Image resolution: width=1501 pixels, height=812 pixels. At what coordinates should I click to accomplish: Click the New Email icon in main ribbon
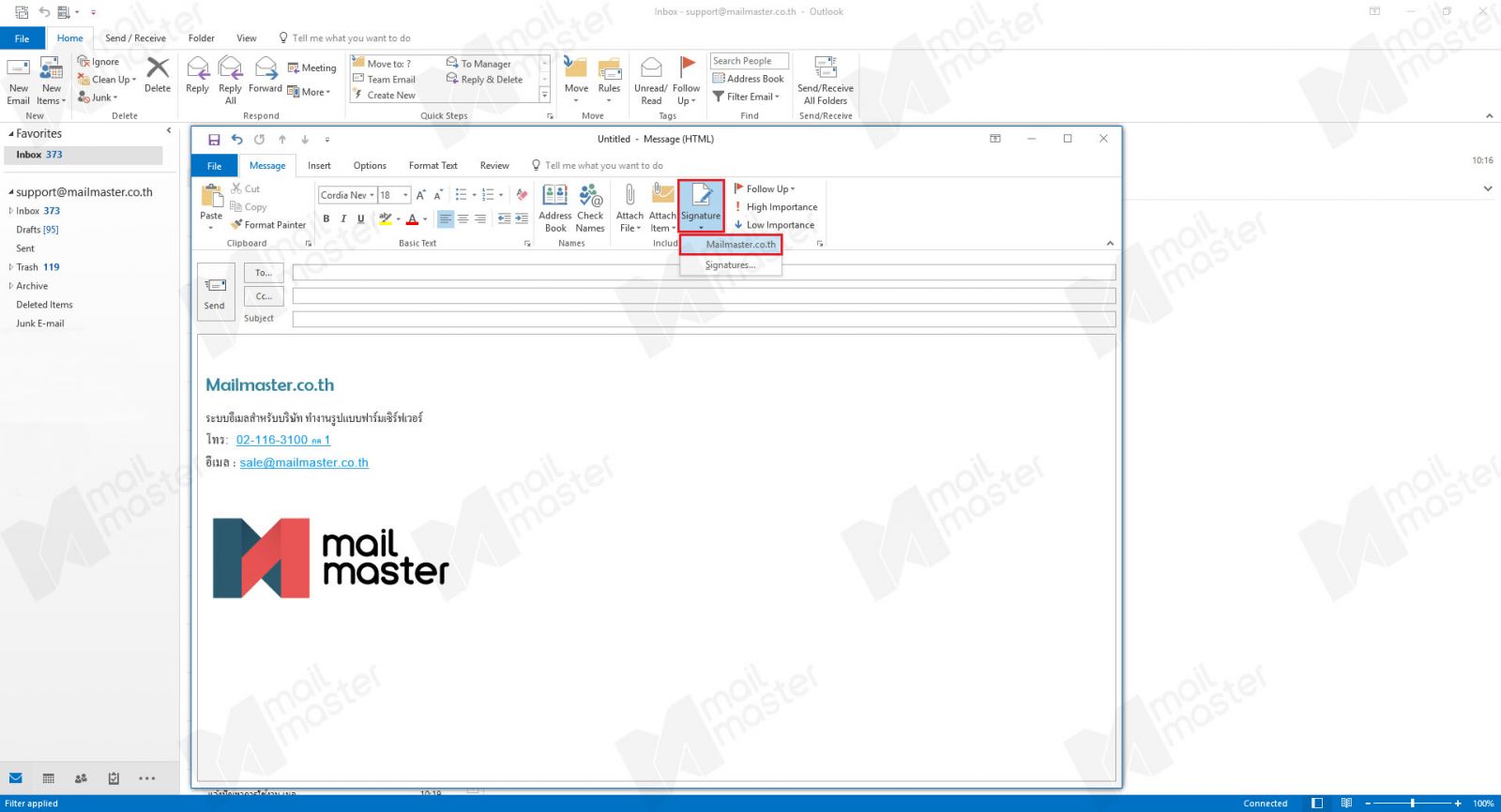pyautogui.click(x=19, y=68)
